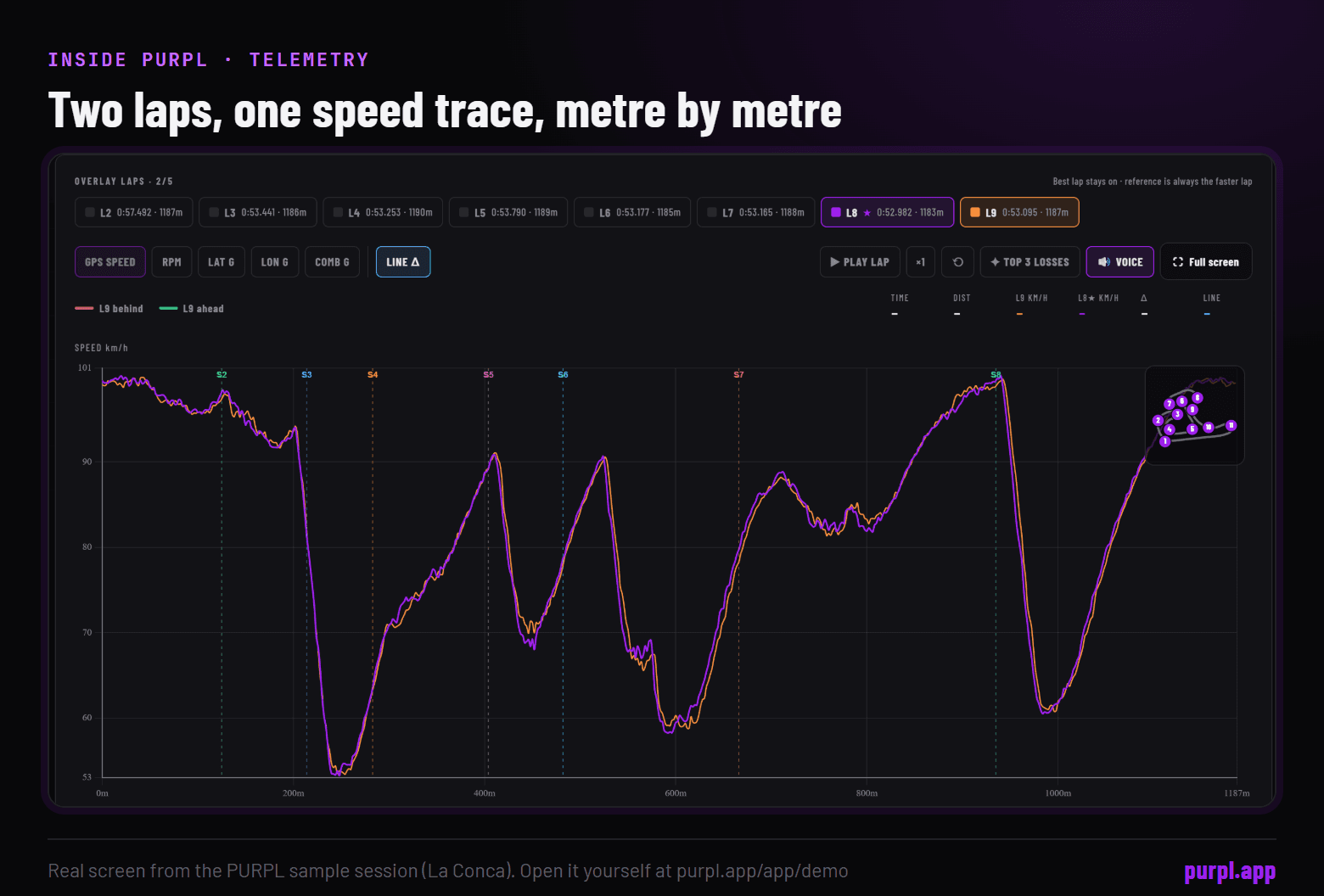Enable the L6 0:53.177 lap overlay
The width and height of the screenshot is (1324, 896).
632,212
